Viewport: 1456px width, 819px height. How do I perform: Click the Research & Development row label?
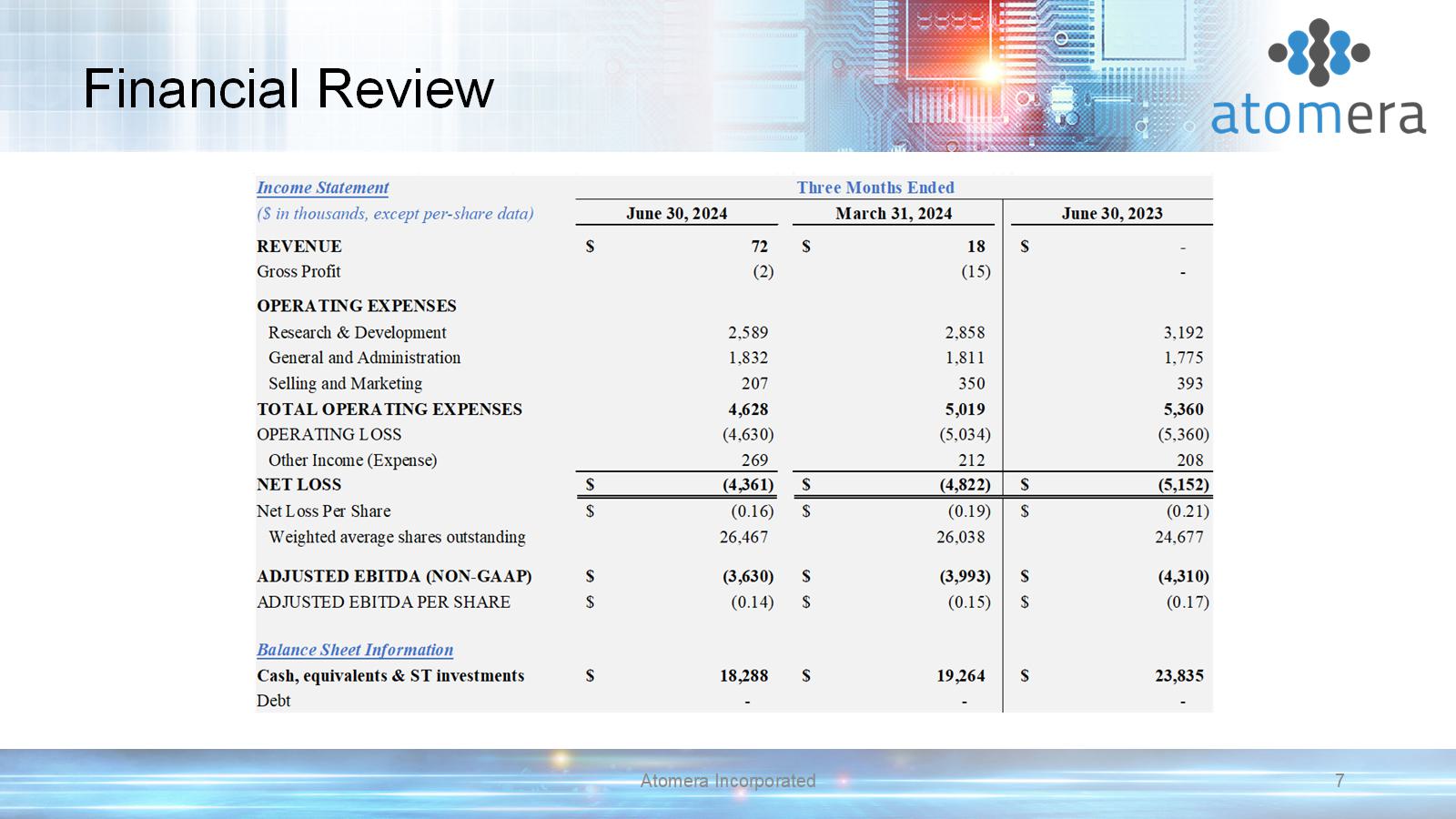(357, 333)
